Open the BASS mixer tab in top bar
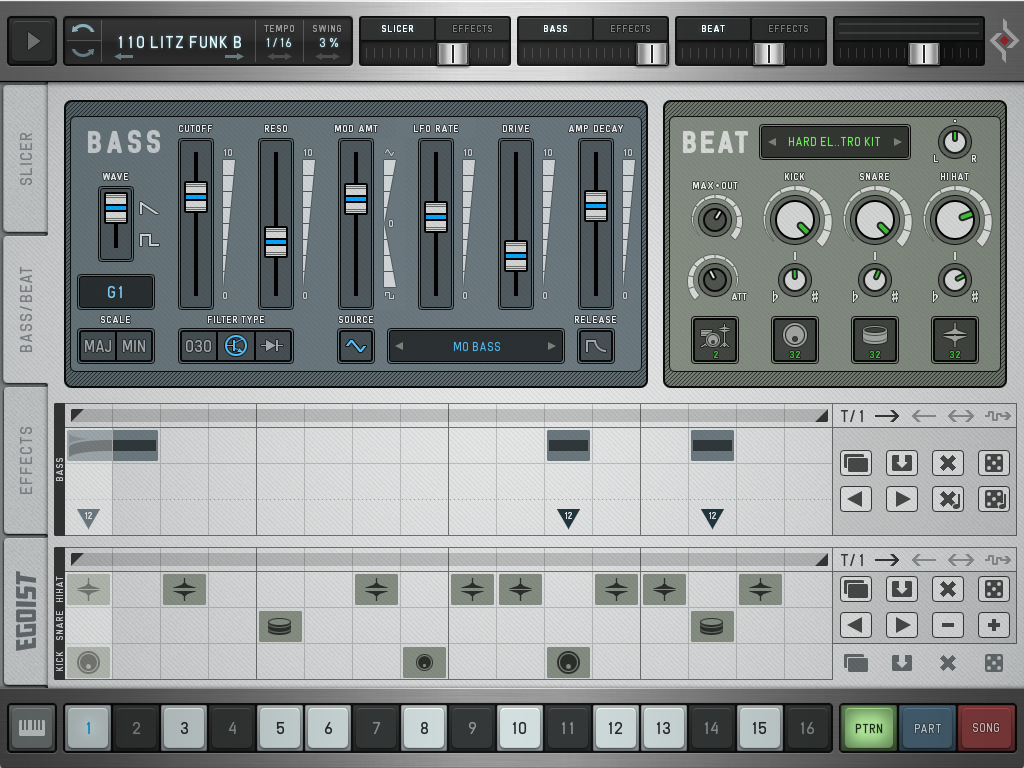The height and width of the screenshot is (768, 1024). [x=555, y=29]
